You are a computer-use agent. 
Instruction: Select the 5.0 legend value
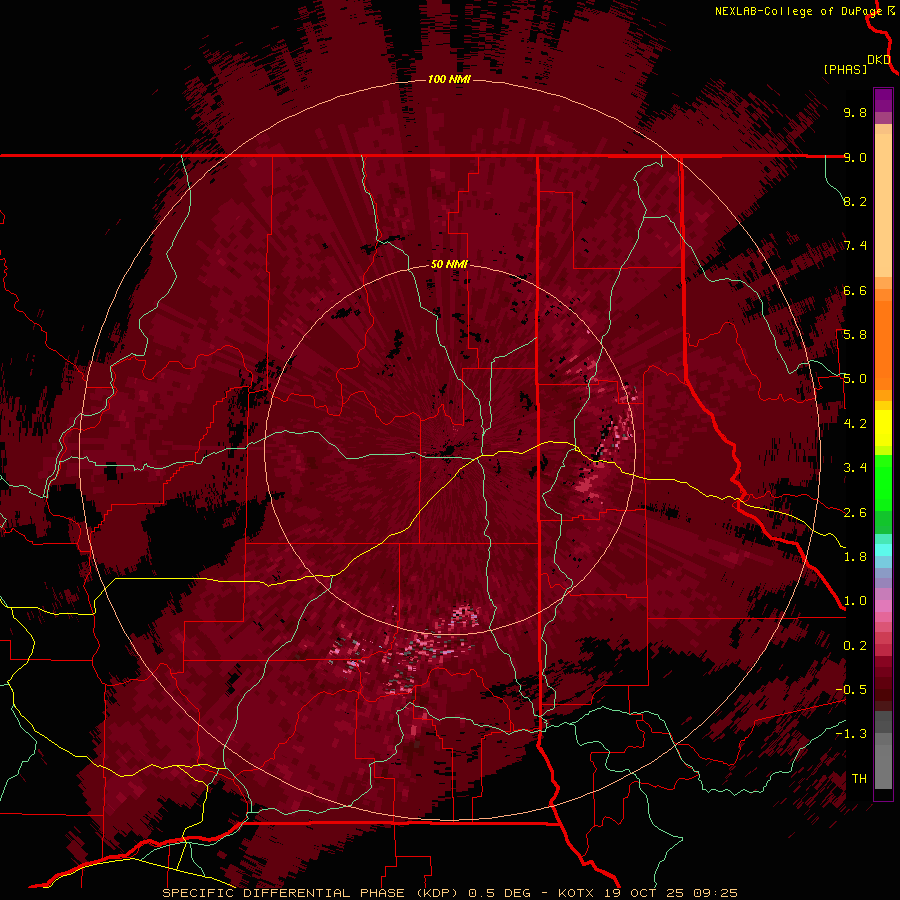tap(855, 379)
